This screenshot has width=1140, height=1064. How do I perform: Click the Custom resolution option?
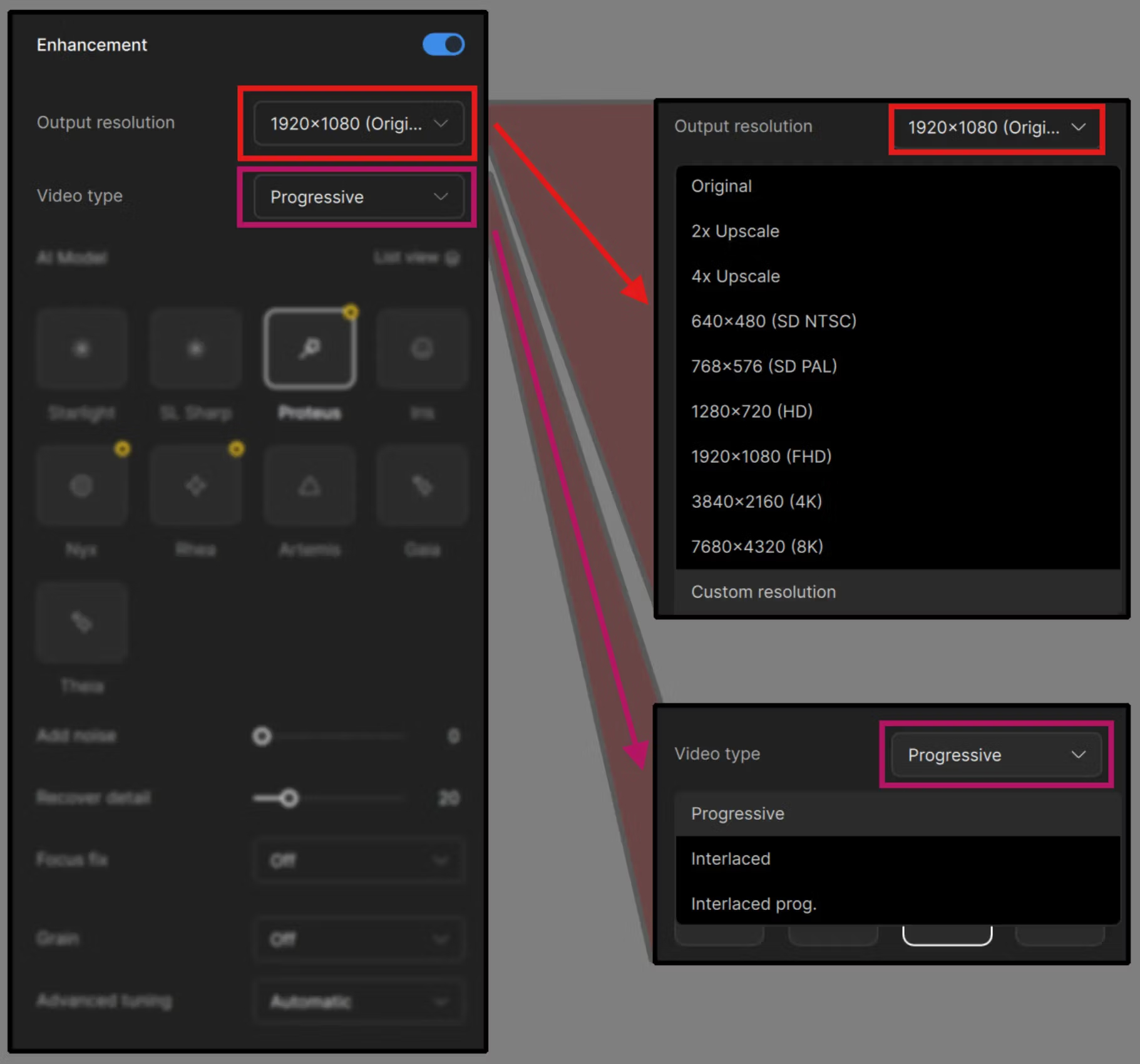tap(763, 592)
